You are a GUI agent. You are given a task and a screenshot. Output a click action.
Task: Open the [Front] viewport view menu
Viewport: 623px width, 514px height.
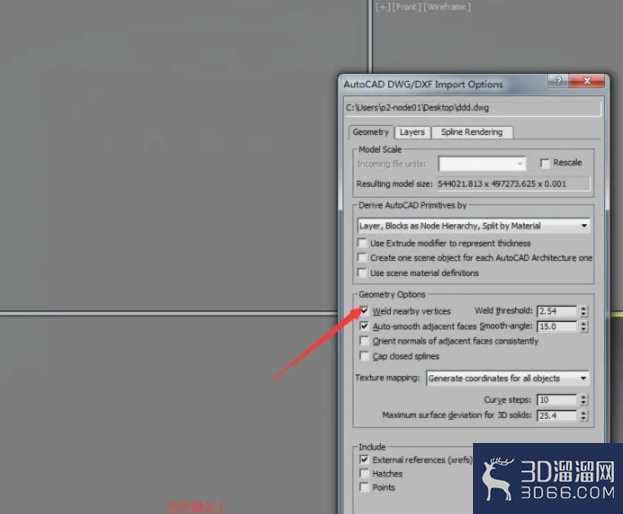click(x=406, y=7)
